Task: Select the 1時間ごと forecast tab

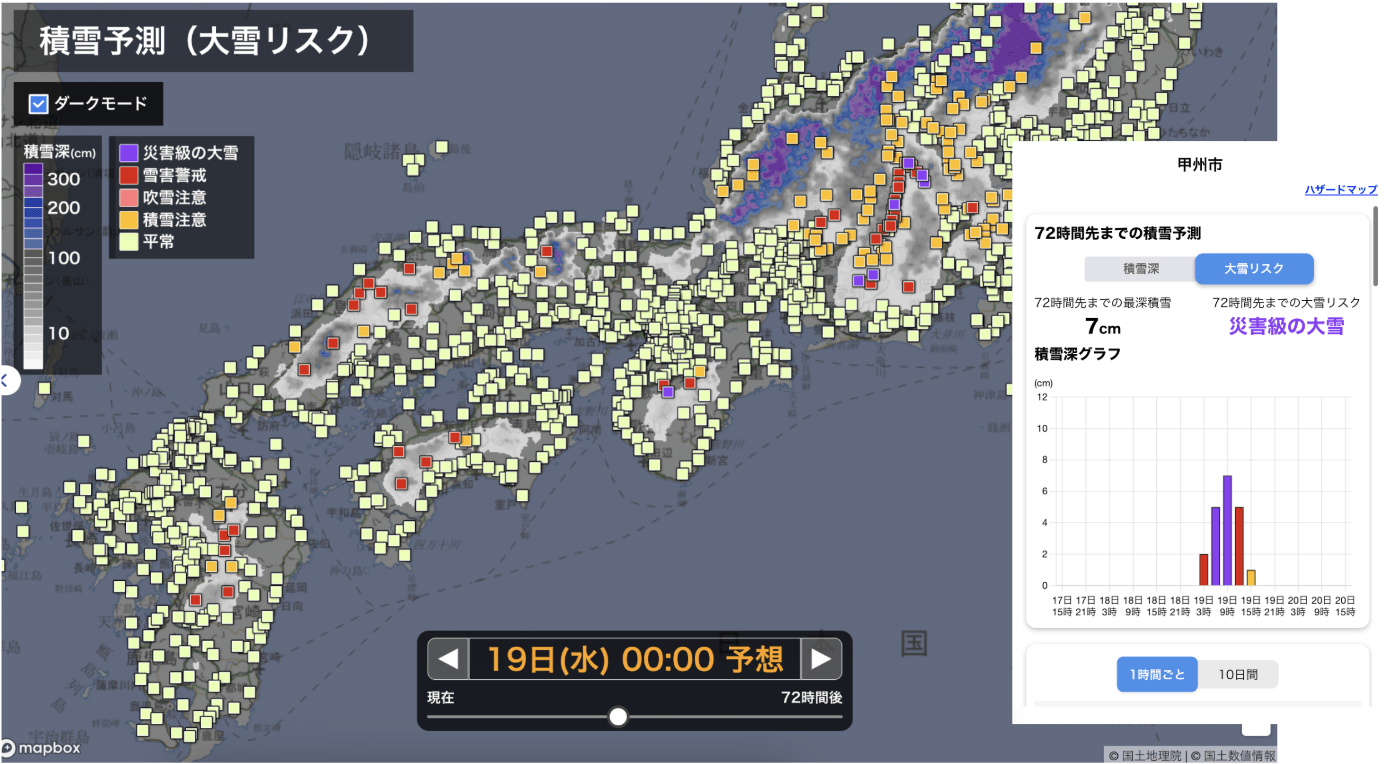Action: 1157,675
